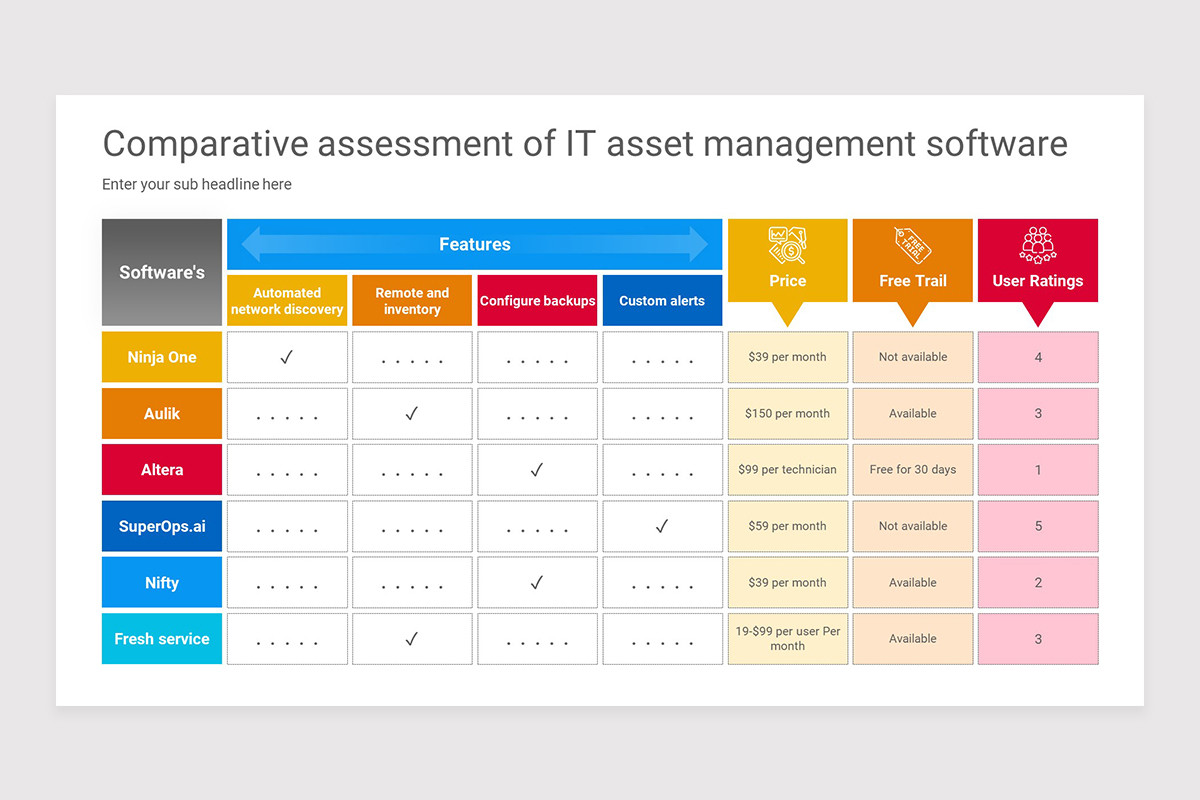
Task: Select the Aulik row label
Action: click(162, 413)
